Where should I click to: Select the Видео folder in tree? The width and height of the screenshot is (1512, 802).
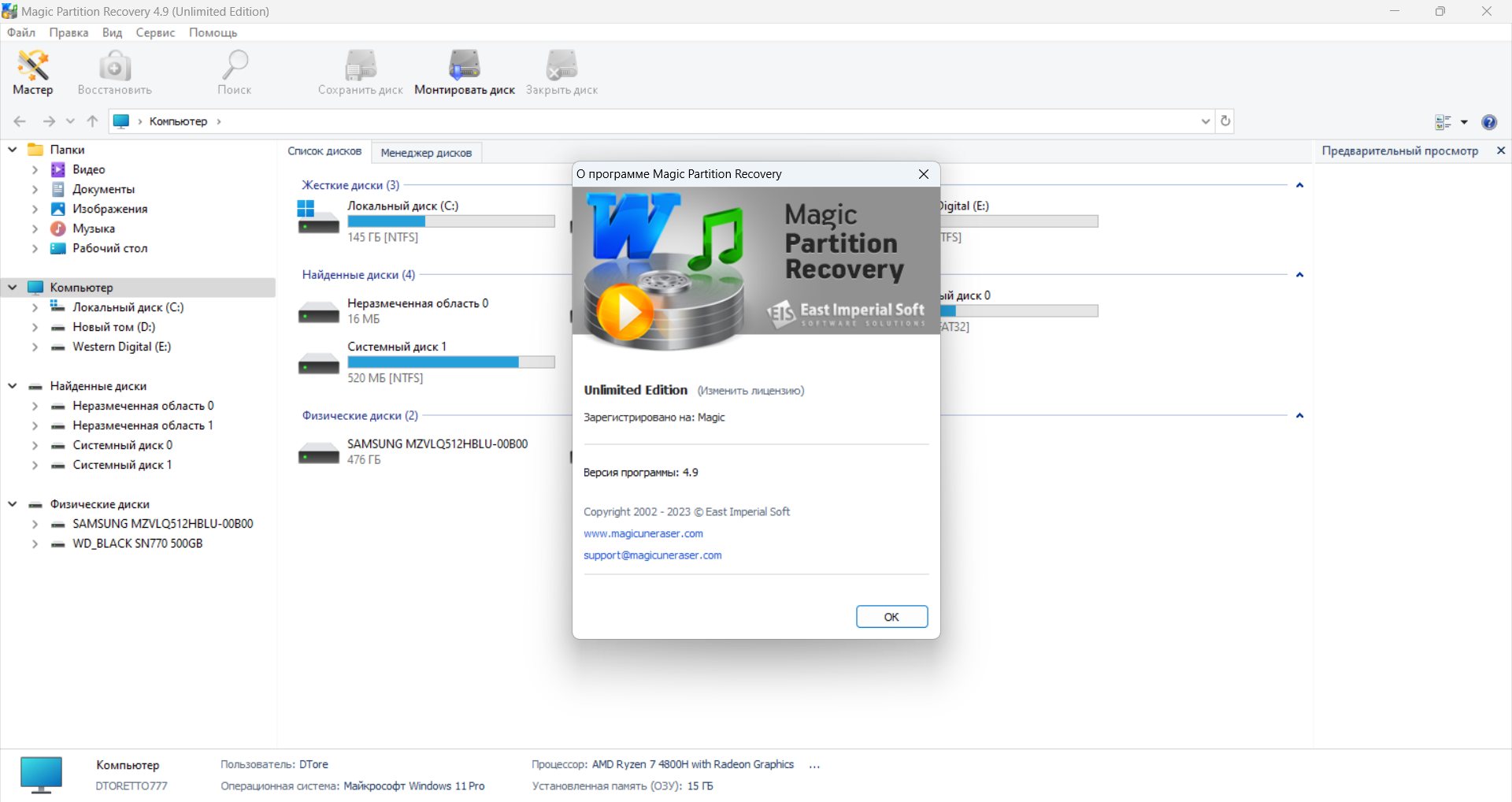pyautogui.click(x=88, y=169)
